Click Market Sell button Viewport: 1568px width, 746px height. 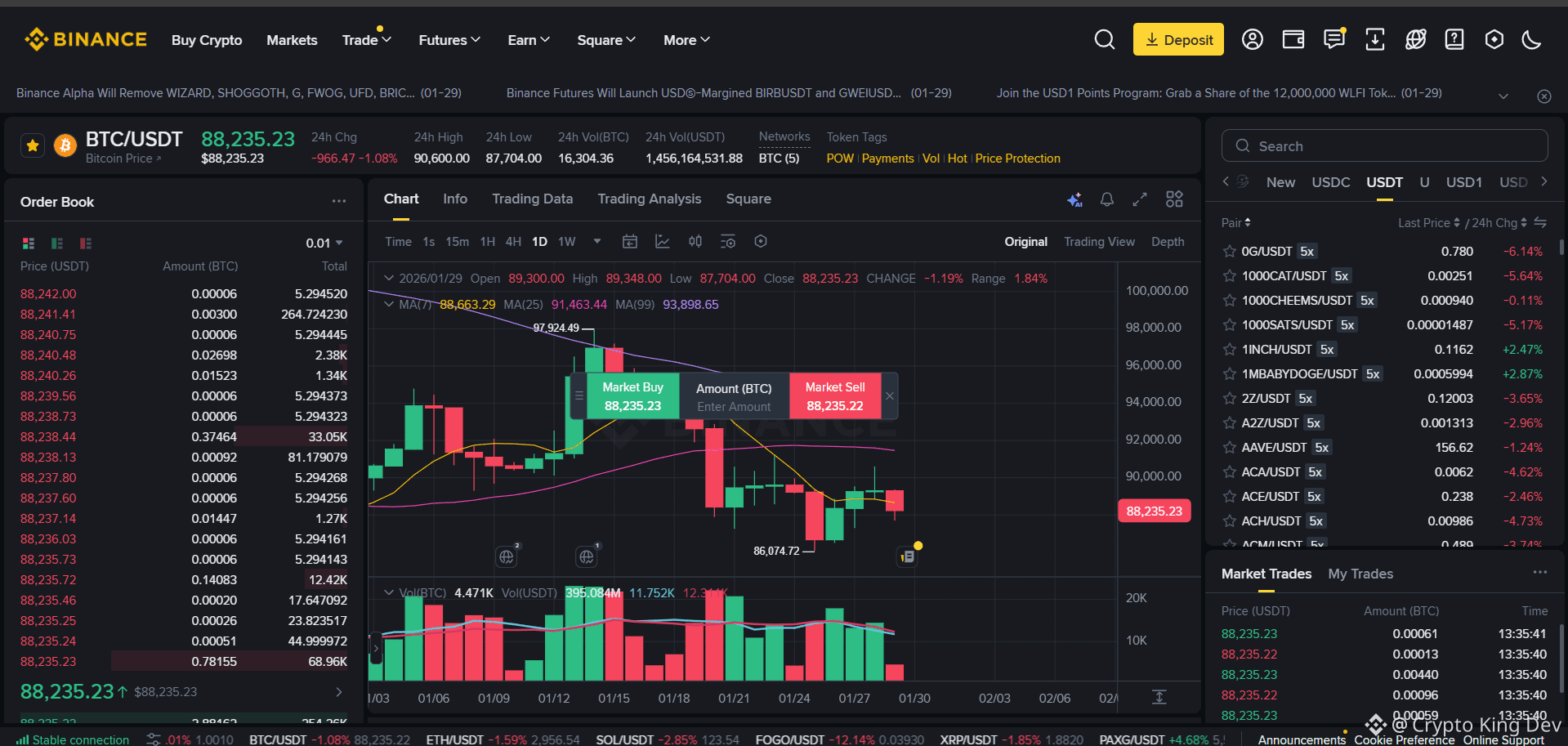coord(834,396)
